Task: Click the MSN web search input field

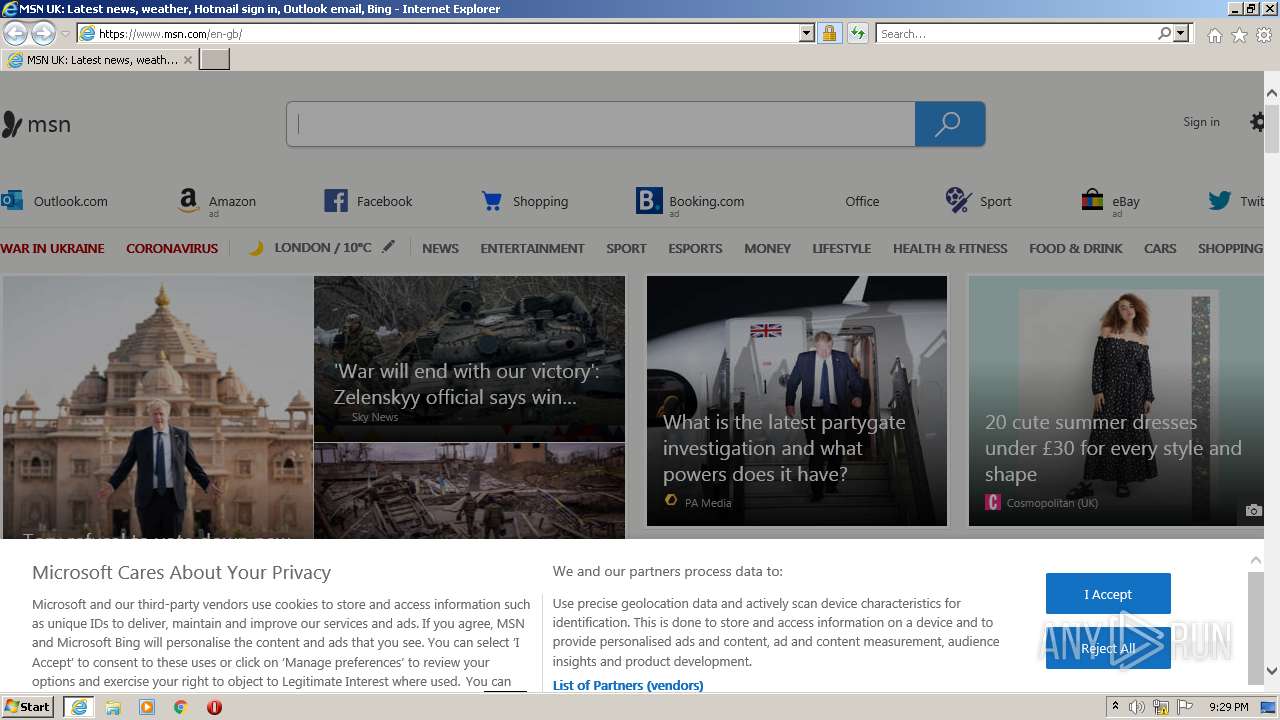Action: pos(601,124)
